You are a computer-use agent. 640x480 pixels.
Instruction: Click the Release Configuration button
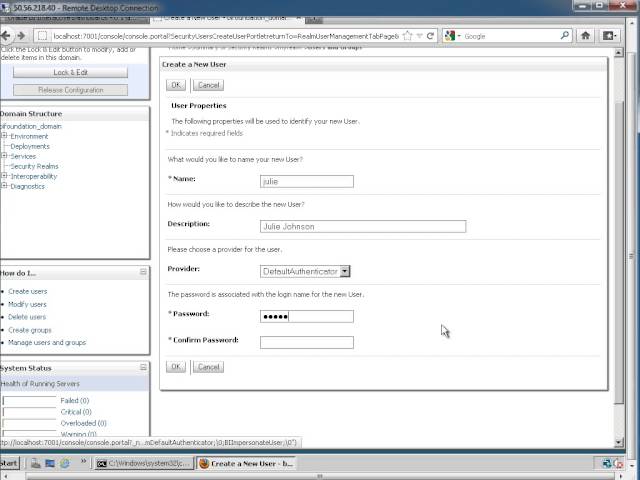[70, 90]
